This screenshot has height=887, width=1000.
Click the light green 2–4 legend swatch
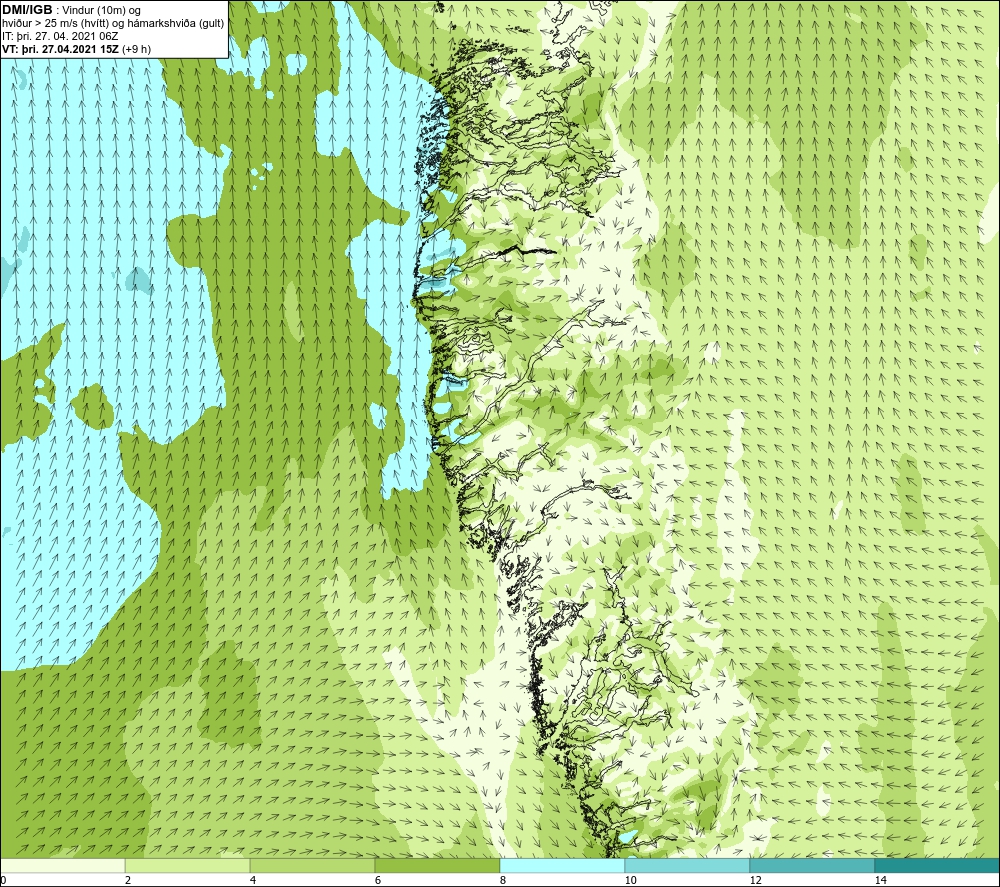click(188, 865)
